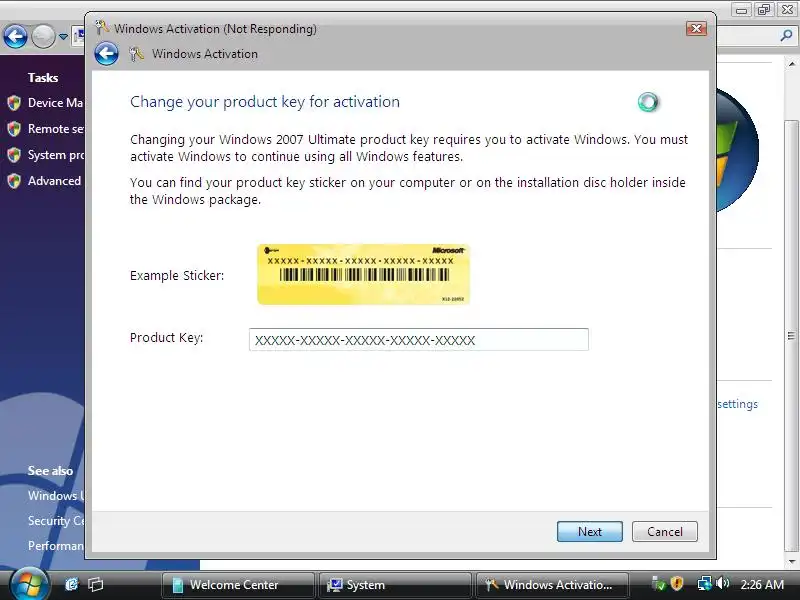Click shield icon next to Remote settings

[x=14, y=129]
